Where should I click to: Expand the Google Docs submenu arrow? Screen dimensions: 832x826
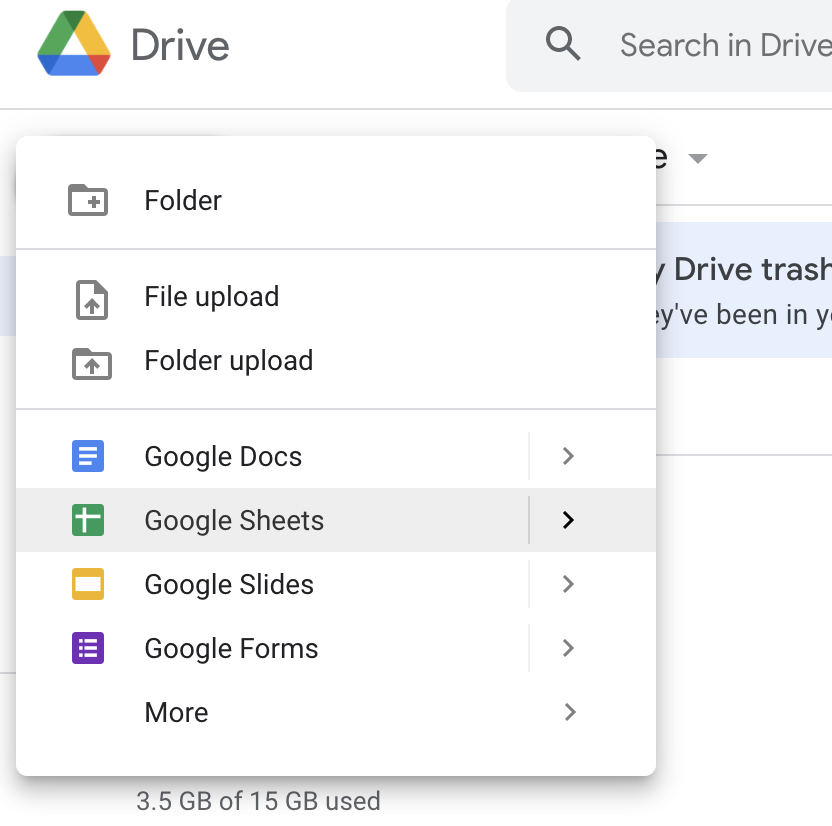coord(568,456)
